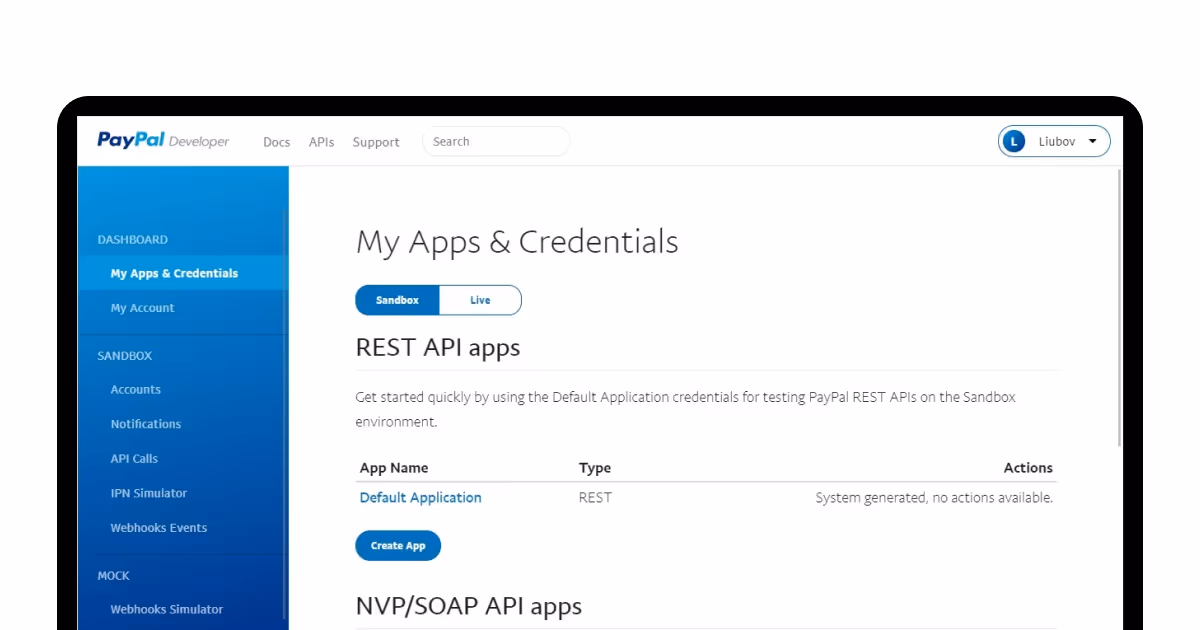Open the Default Application link
The image size is (1200, 630).
pos(420,497)
